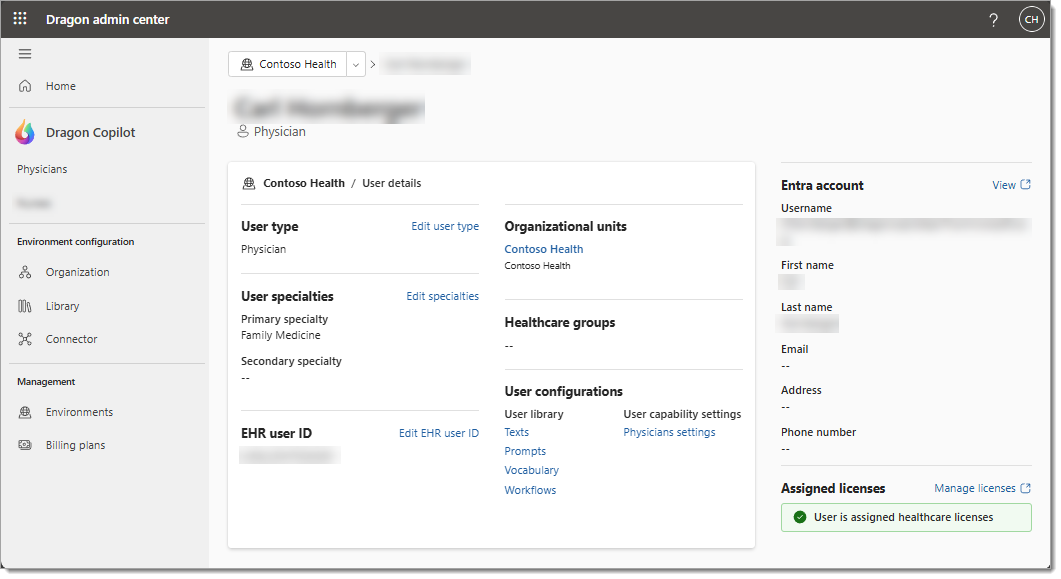Click the Entra account heading
1061x579 pixels.
(822, 185)
